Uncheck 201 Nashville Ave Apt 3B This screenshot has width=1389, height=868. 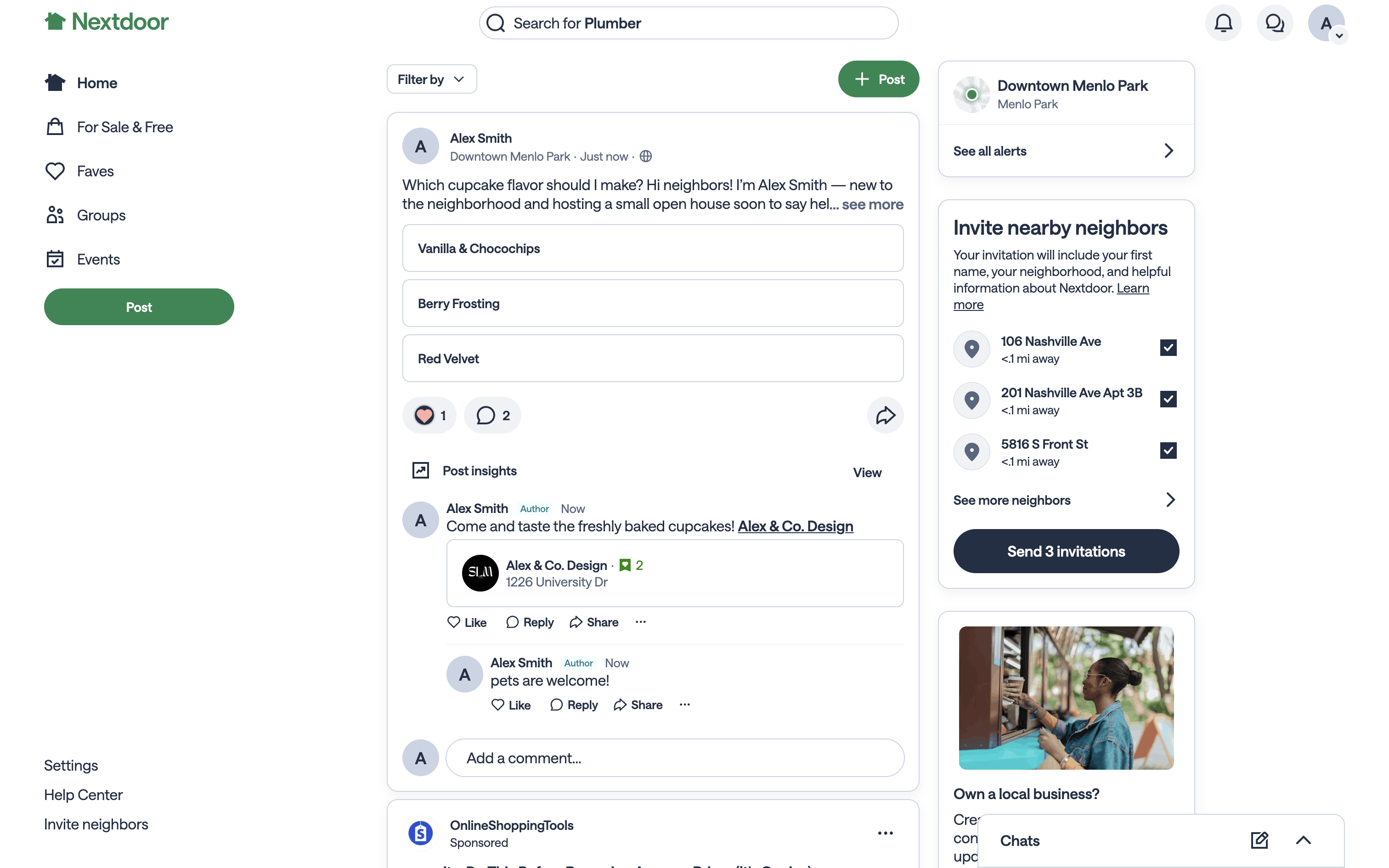1168,399
